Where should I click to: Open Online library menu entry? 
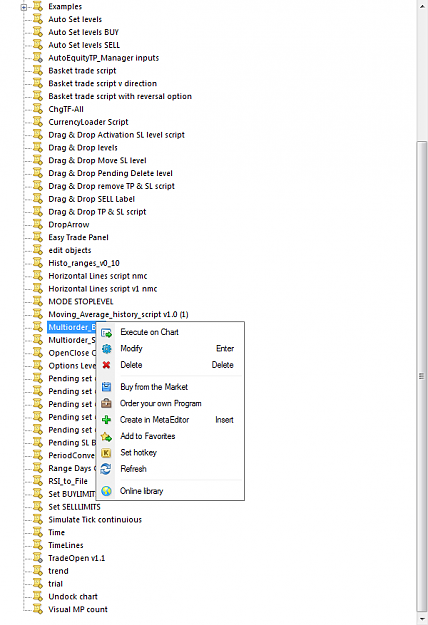click(x=141, y=491)
